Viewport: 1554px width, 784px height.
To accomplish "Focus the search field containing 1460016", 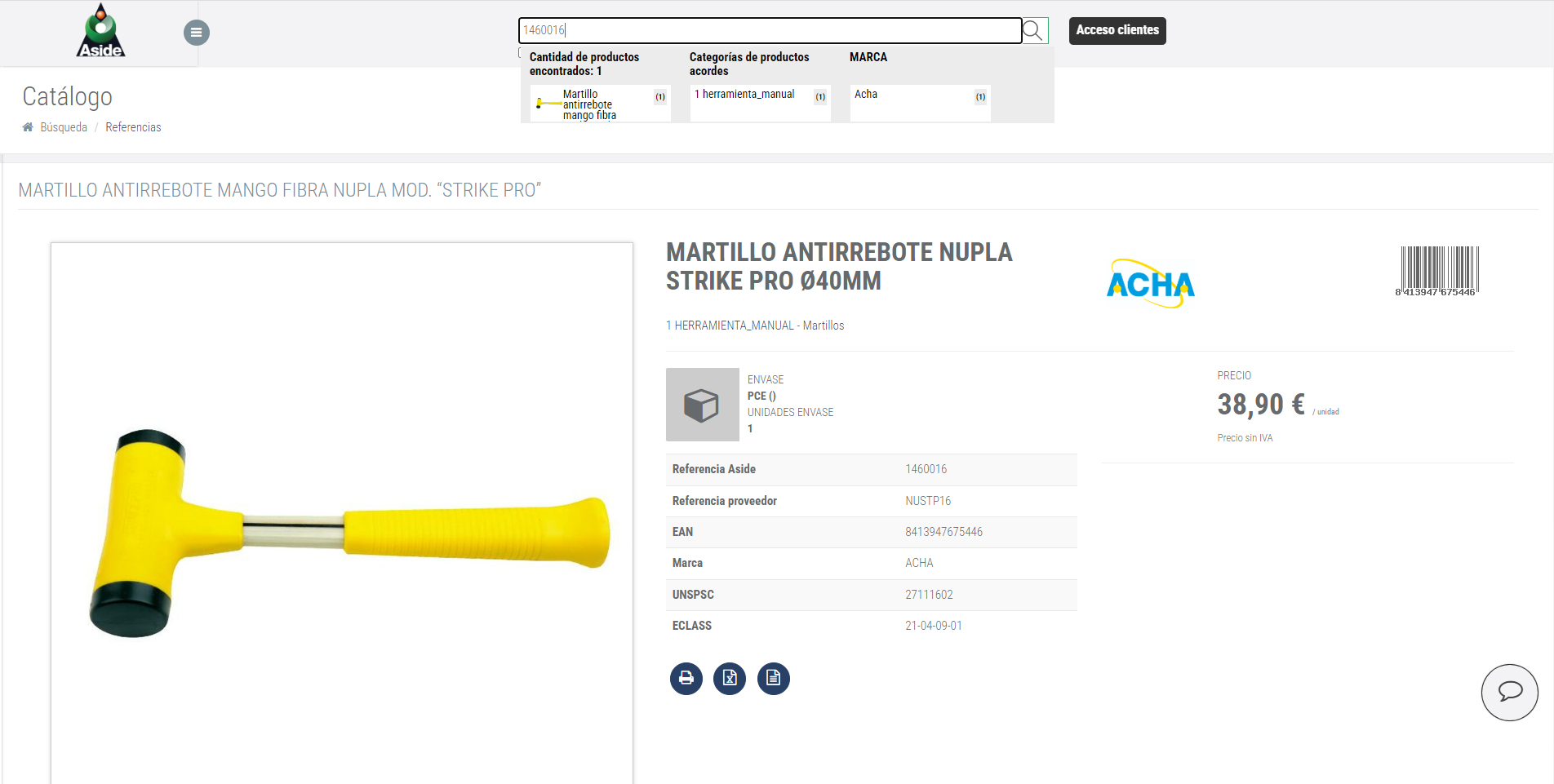I will pos(769,30).
